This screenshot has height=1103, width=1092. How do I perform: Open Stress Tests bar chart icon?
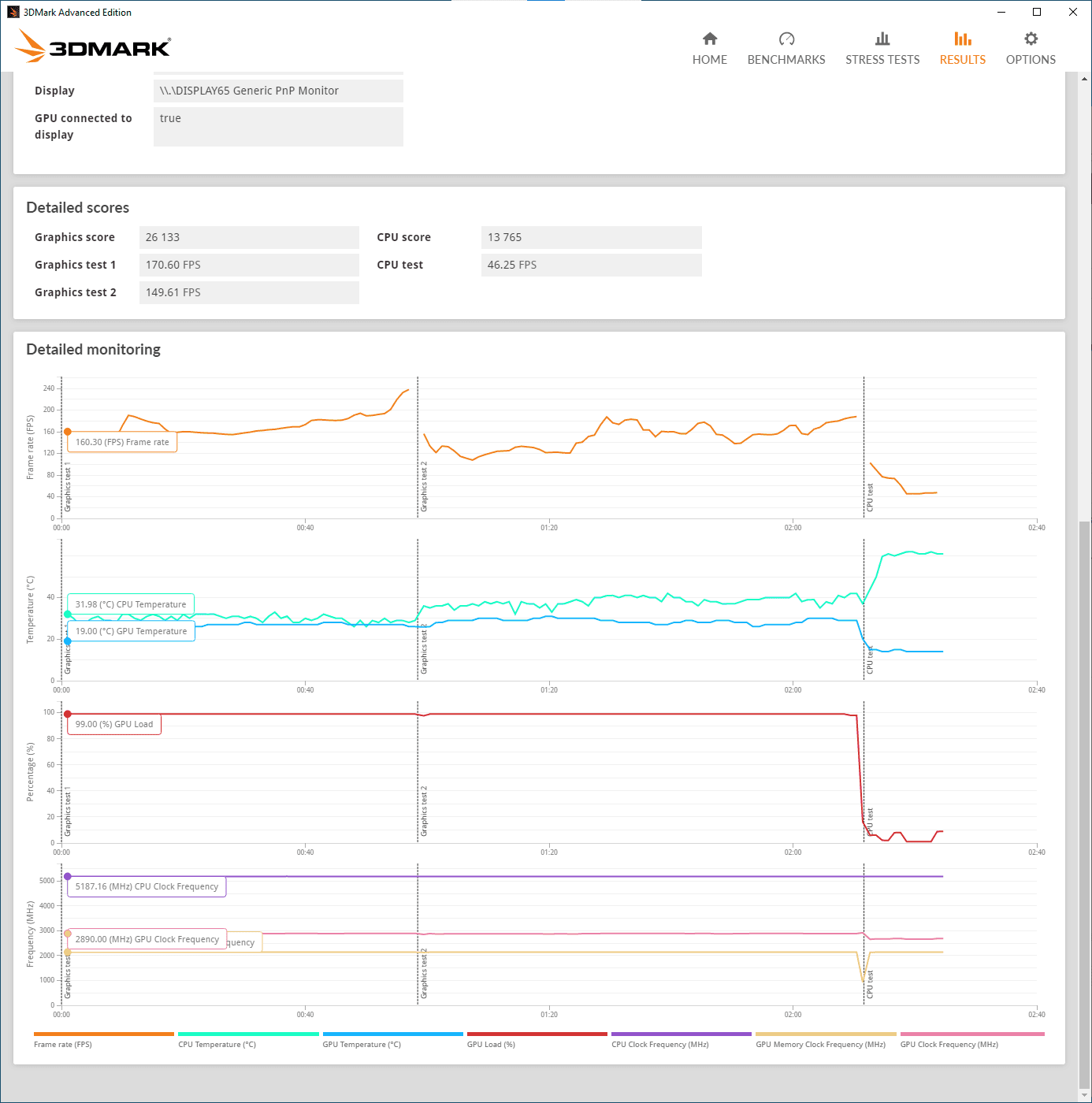click(x=882, y=39)
